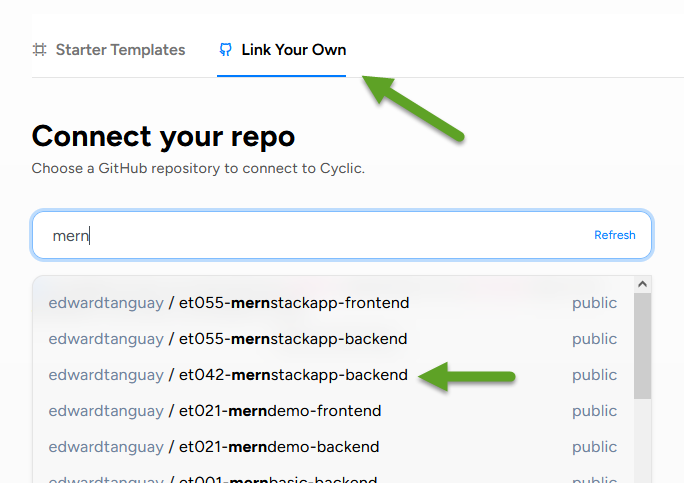The image size is (684, 483).
Task: Click the scrollbar up arrow in the repo list
Action: click(x=642, y=284)
